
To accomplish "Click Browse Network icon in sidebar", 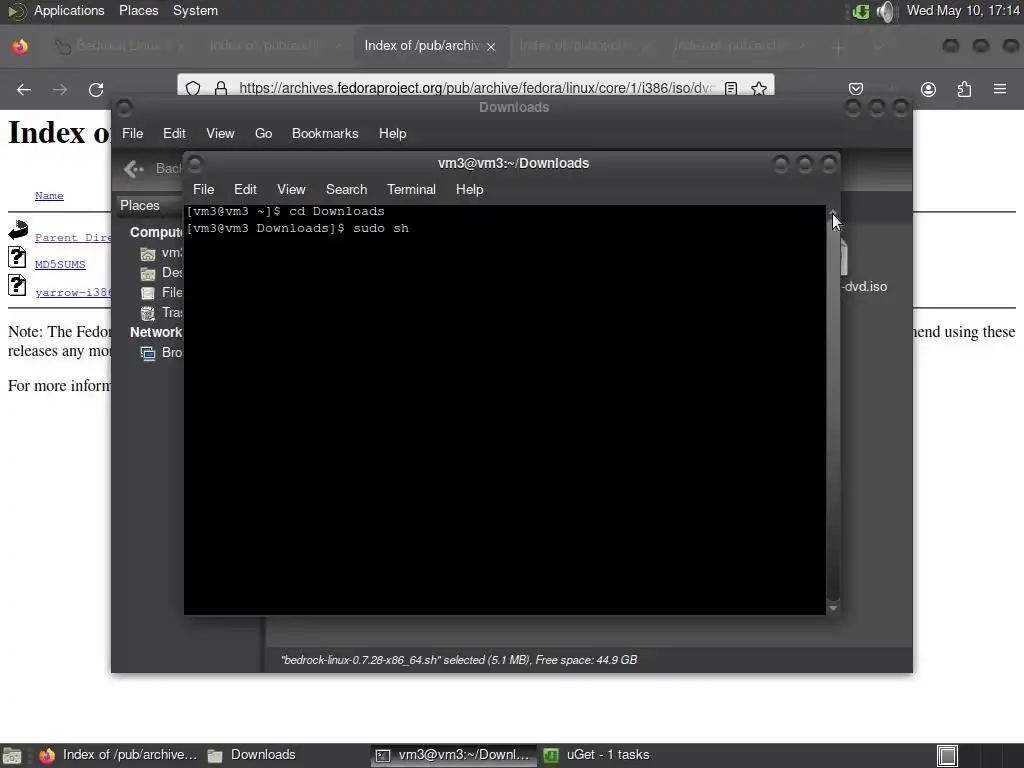I will [x=148, y=353].
